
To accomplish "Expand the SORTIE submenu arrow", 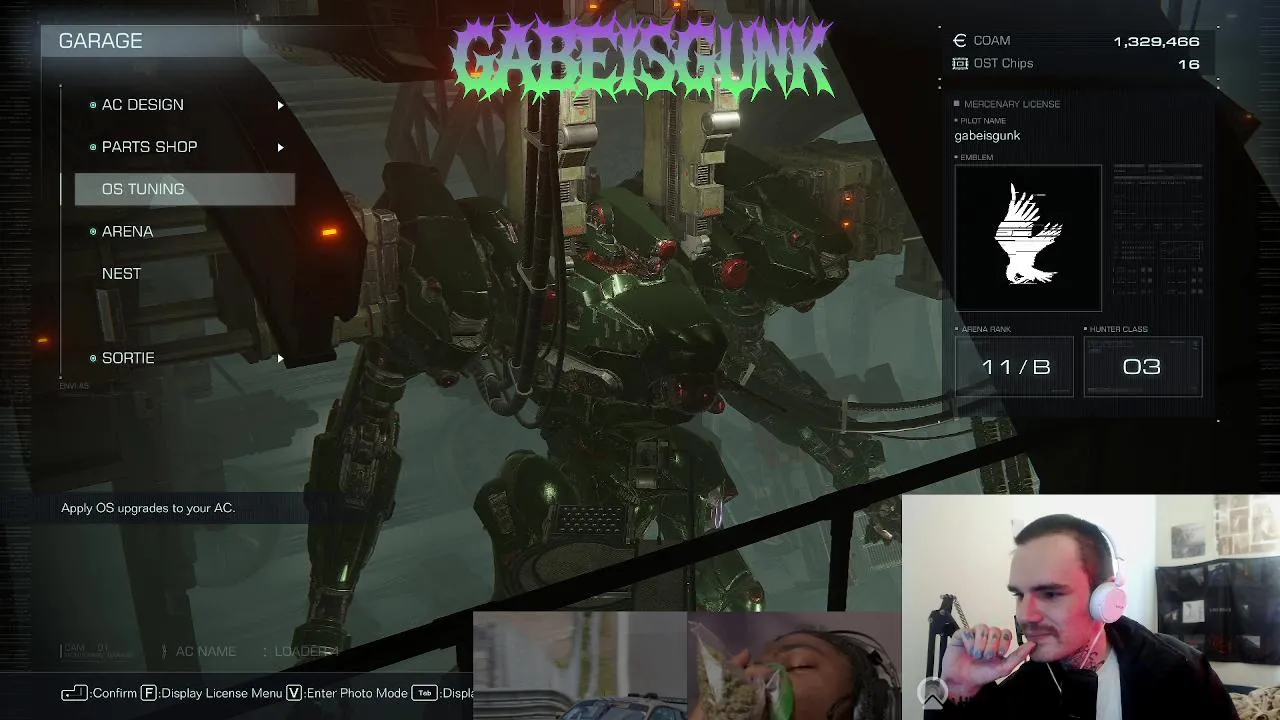I will [280, 358].
